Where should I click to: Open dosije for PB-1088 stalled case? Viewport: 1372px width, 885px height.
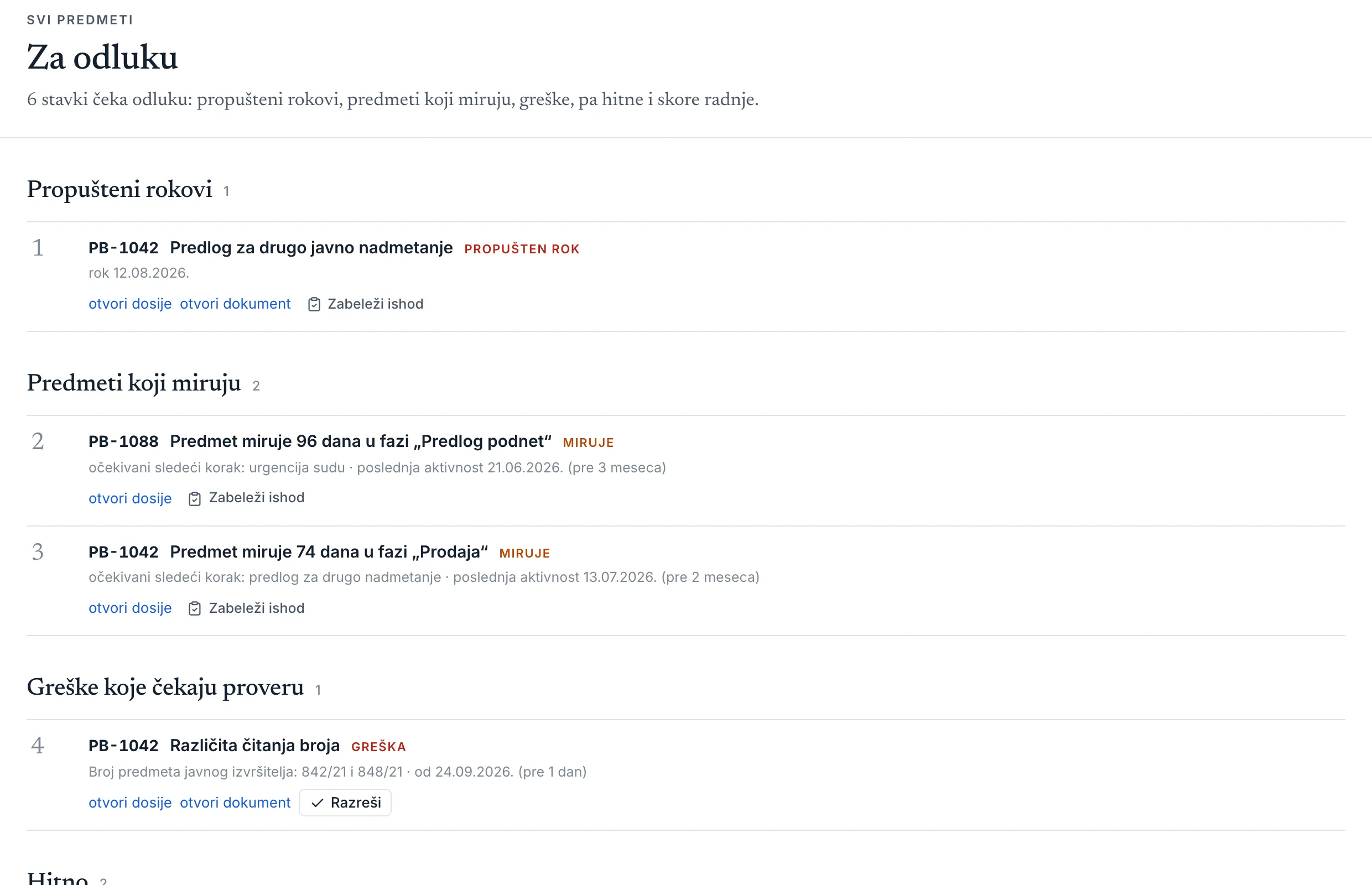coord(130,498)
